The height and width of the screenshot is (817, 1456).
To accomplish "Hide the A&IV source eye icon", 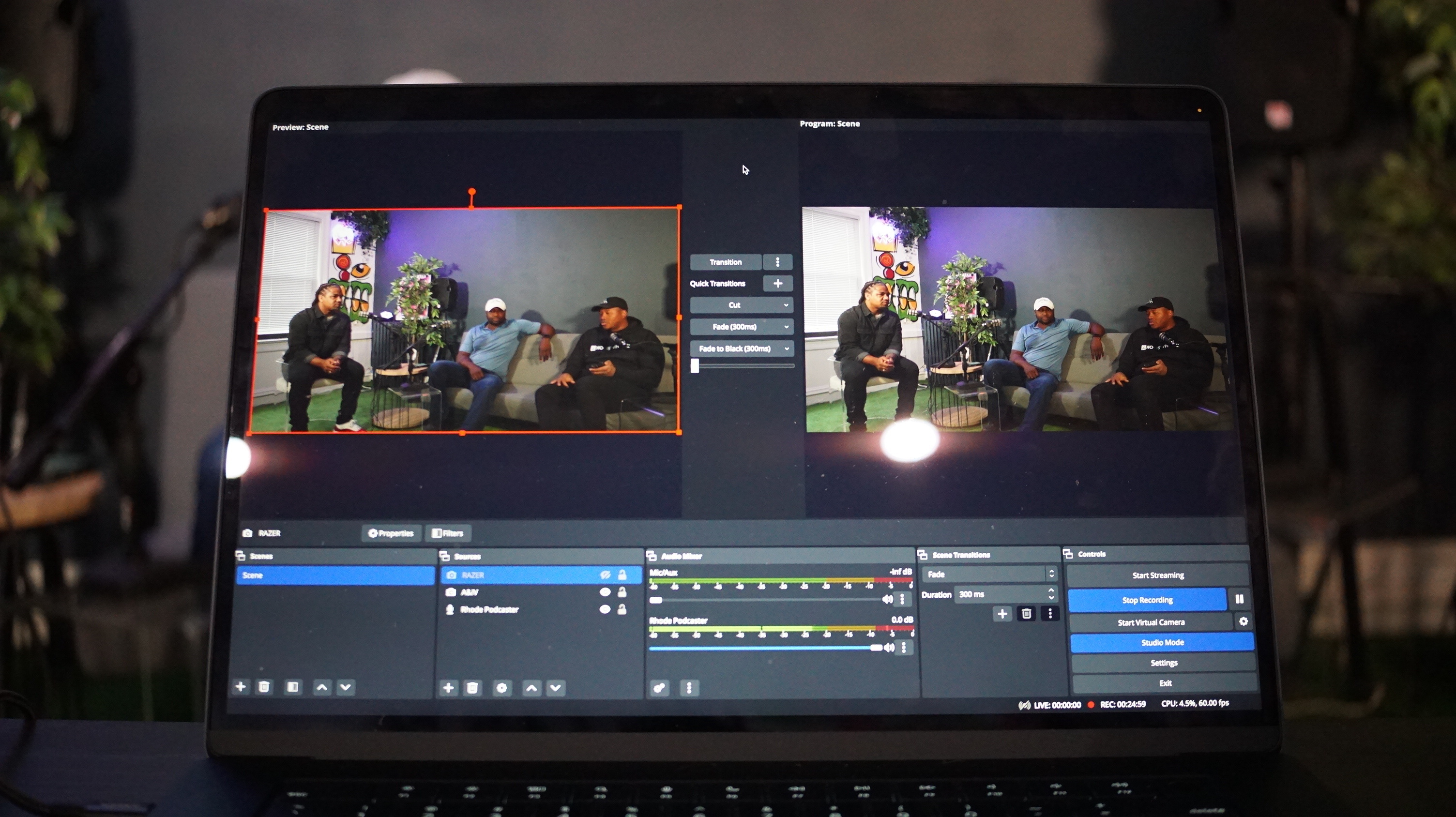I will (x=605, y=592).
